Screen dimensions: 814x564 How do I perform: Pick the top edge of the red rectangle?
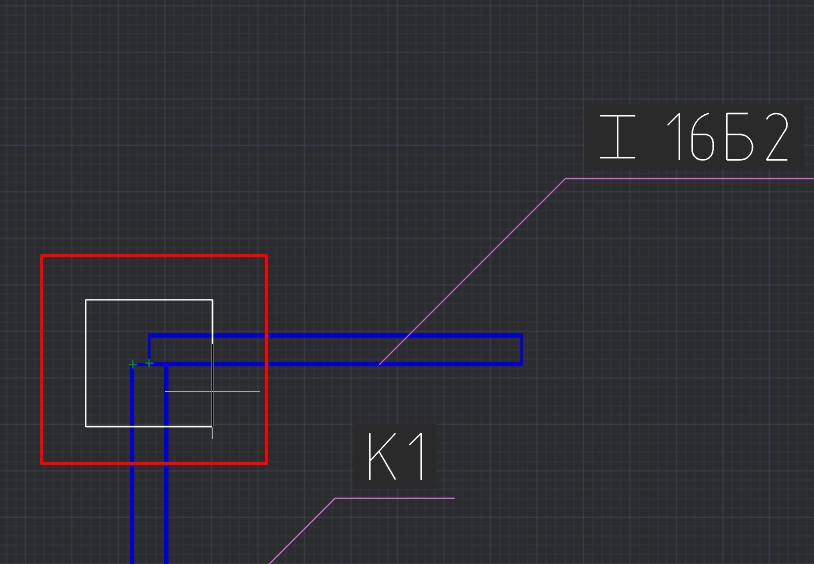[154, 256]
